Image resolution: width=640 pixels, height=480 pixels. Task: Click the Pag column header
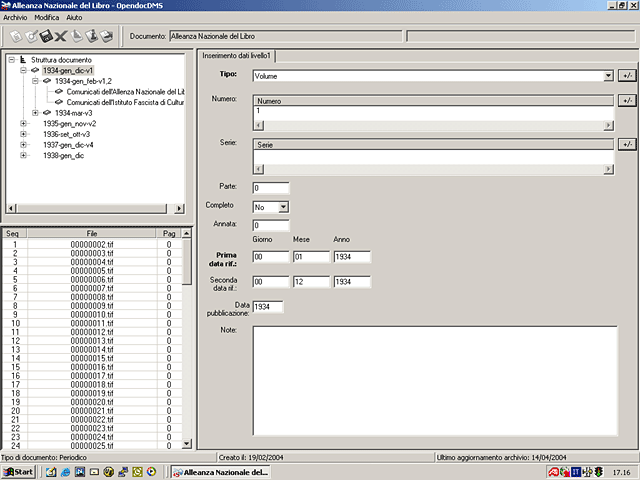coord(169,233)
